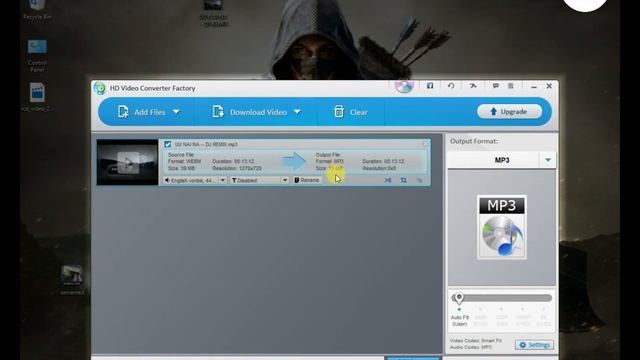Open the video file desktop icon

[x=37, y=98]
